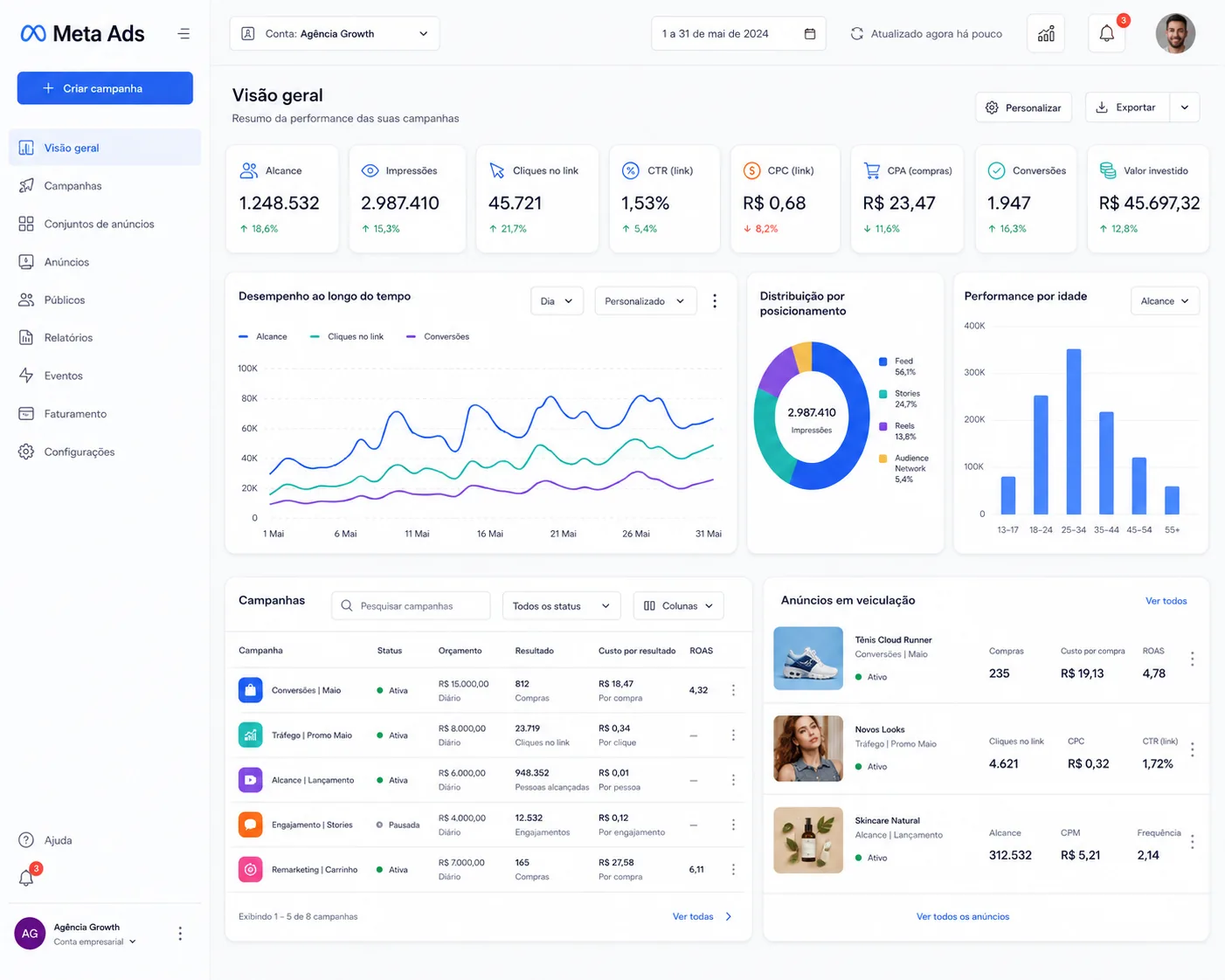Image resolution: width=1225 pixels, height=980 pixels.
Task: Open options menu for Desempenho chart
Action: tap(715, 301)
